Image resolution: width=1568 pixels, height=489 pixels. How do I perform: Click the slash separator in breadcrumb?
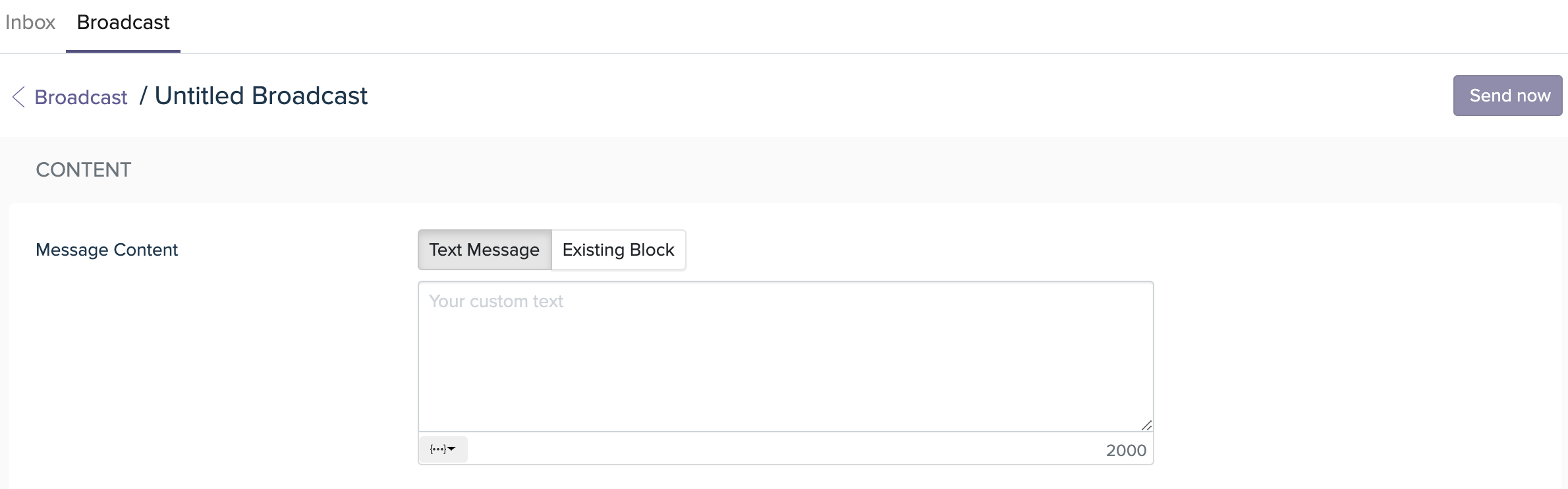143,96
